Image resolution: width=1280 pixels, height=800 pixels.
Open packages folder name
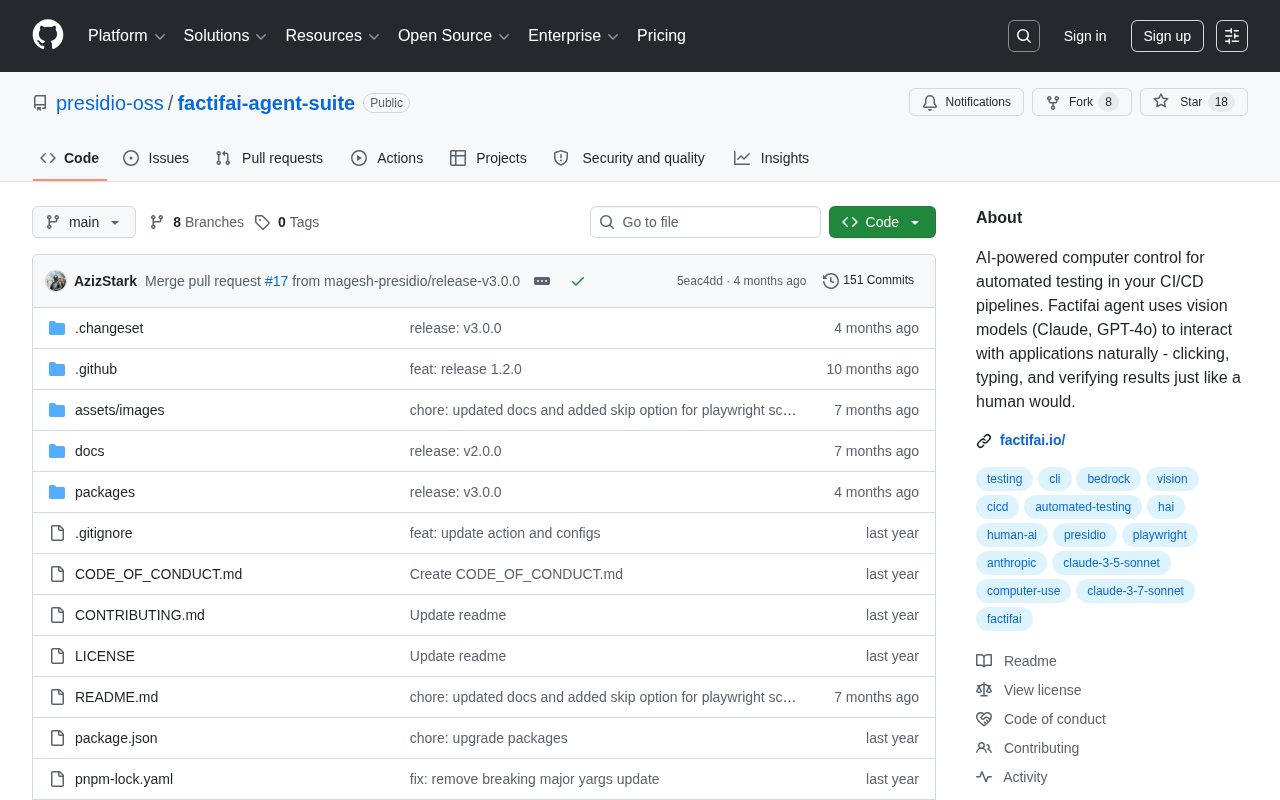click(x=105, y=492)
